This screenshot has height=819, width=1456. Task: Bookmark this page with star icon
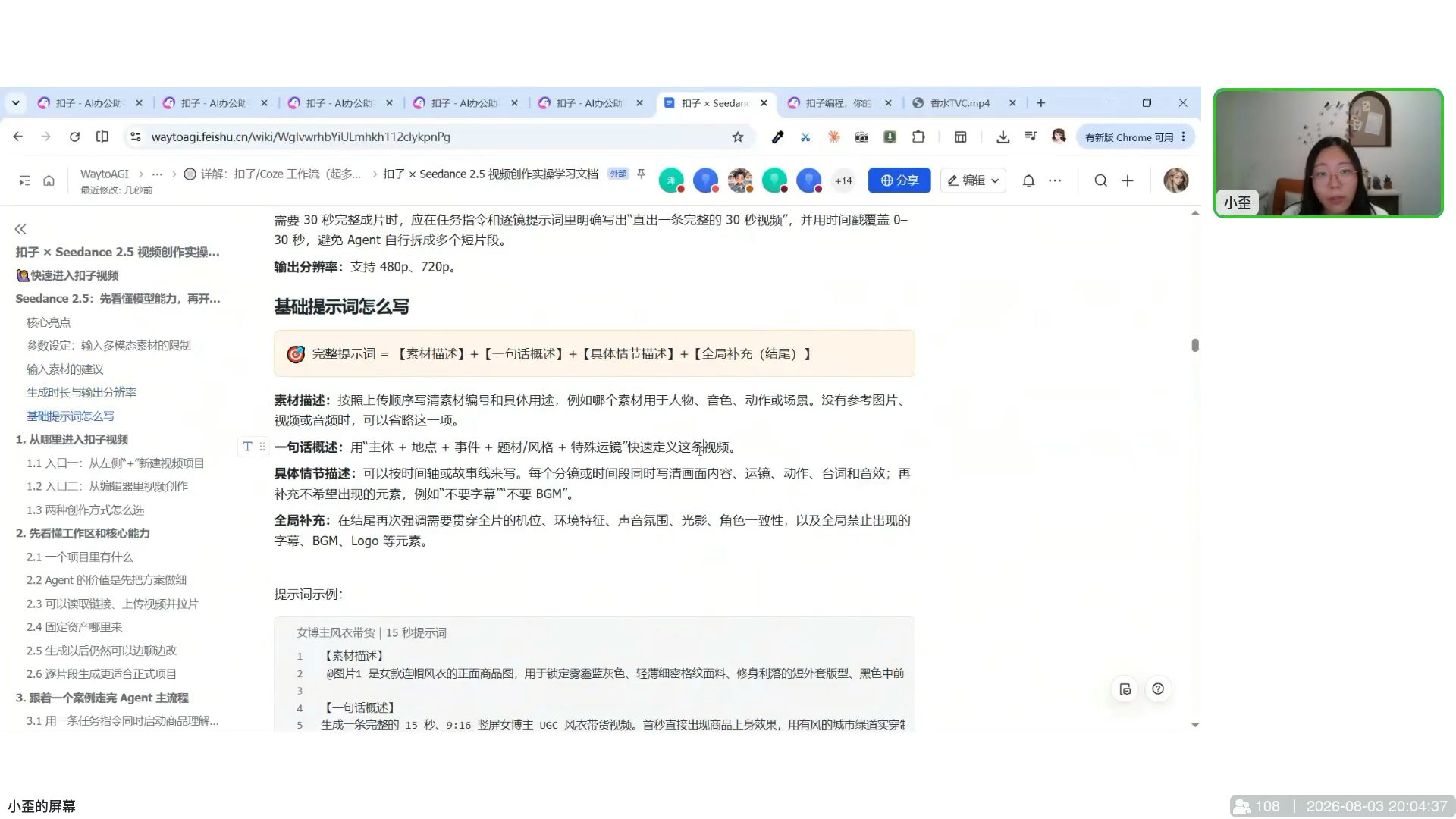(738, 137)
